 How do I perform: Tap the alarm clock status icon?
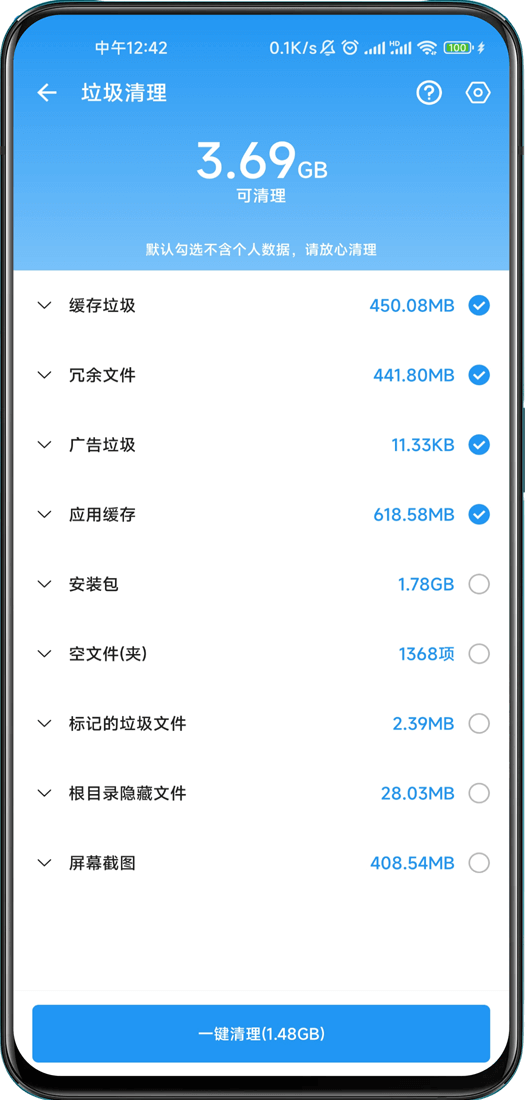(x=350, y=48)
